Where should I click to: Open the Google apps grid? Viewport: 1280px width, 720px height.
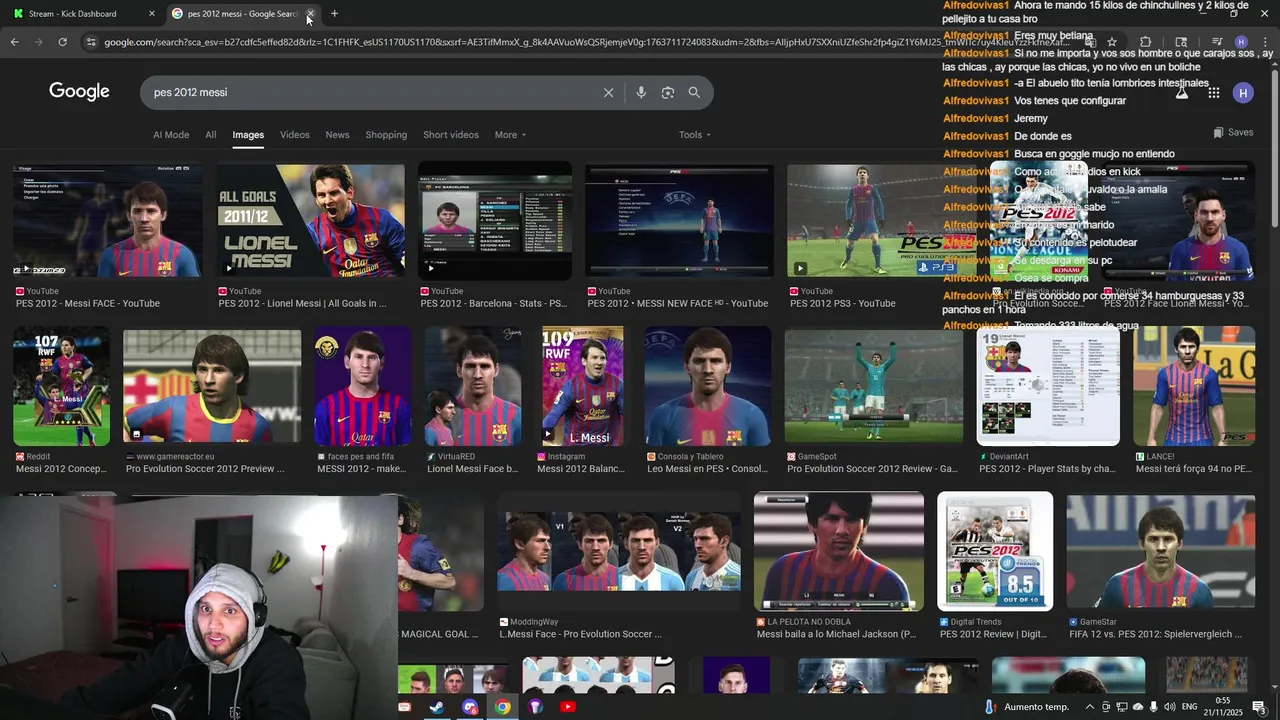coord(1213,93)
